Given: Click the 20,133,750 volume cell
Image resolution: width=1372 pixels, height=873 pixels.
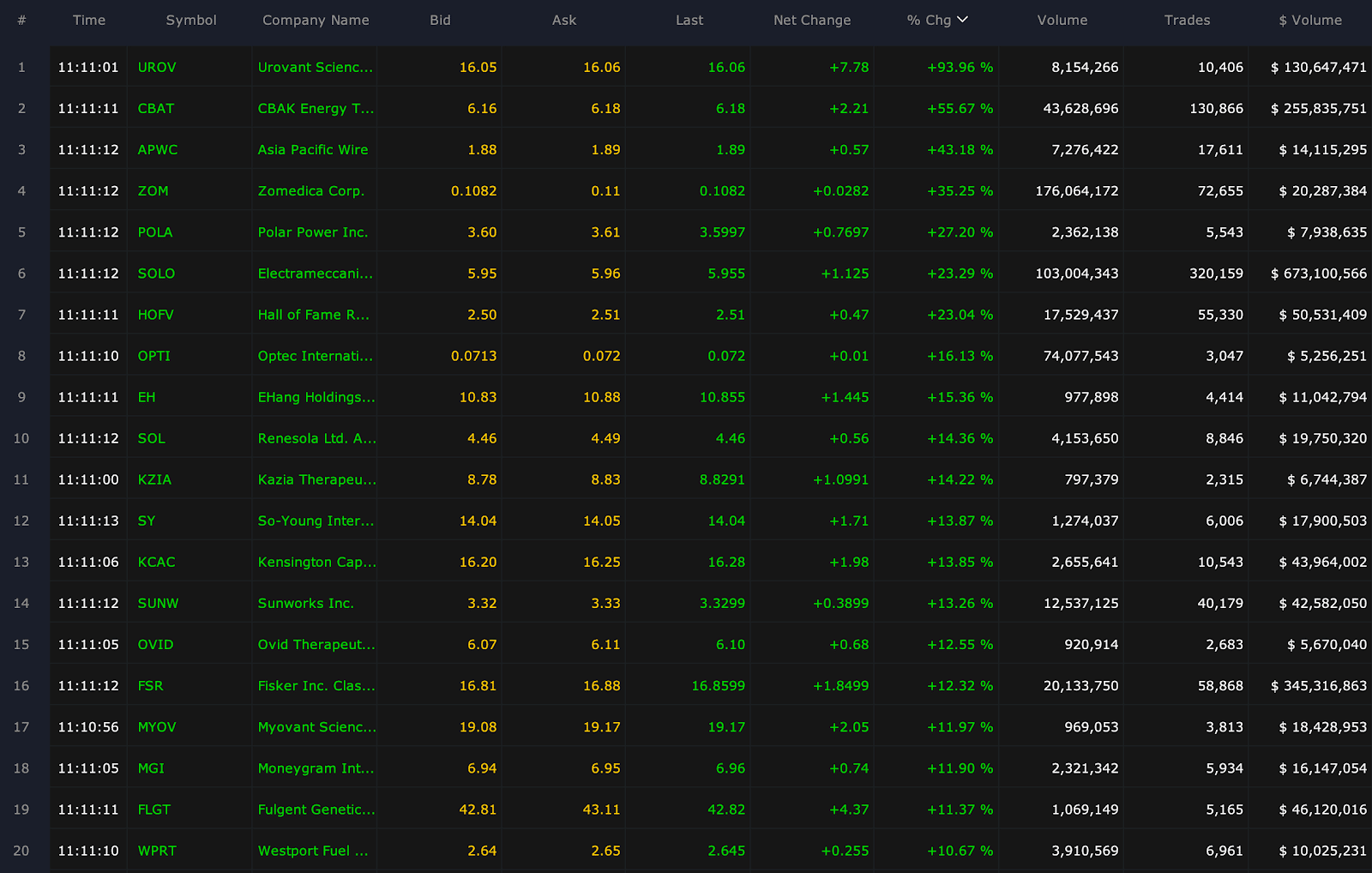Looking at the screenshot, I should coord(1080,685).
